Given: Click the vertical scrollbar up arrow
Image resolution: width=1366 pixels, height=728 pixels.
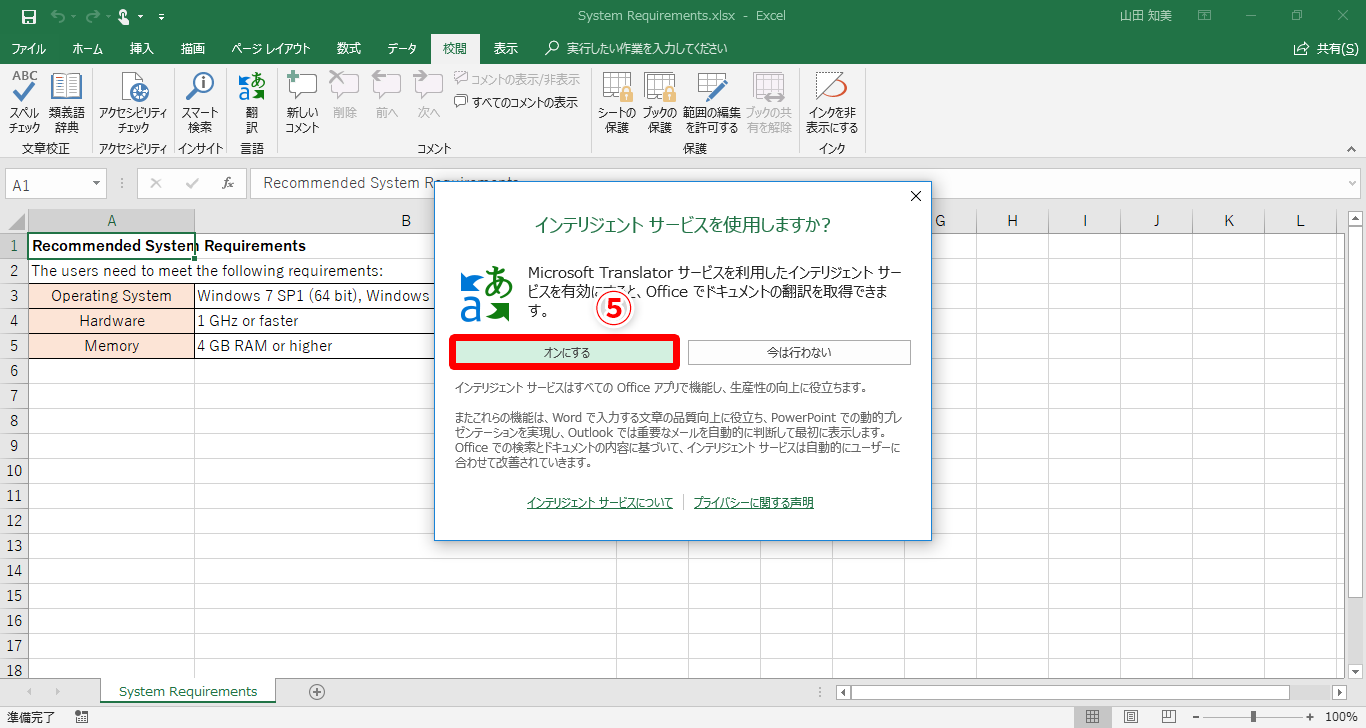Looking at the screenshot, I should coord(1357,218).
